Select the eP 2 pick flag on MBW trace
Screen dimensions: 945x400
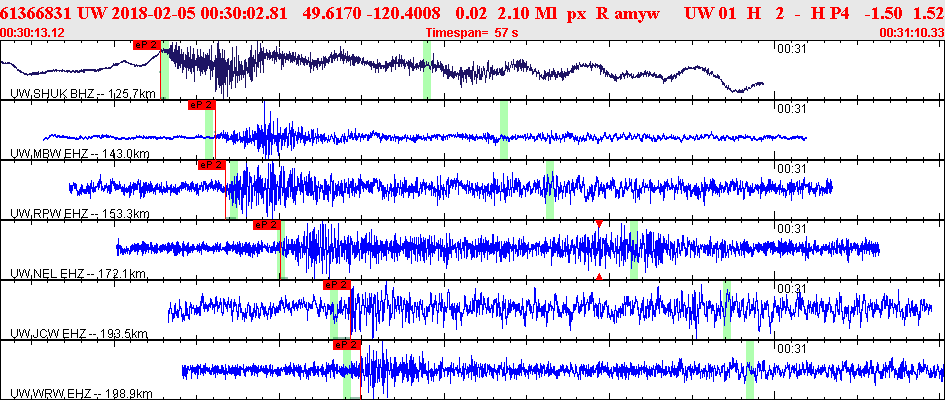[x=201, y=105]
